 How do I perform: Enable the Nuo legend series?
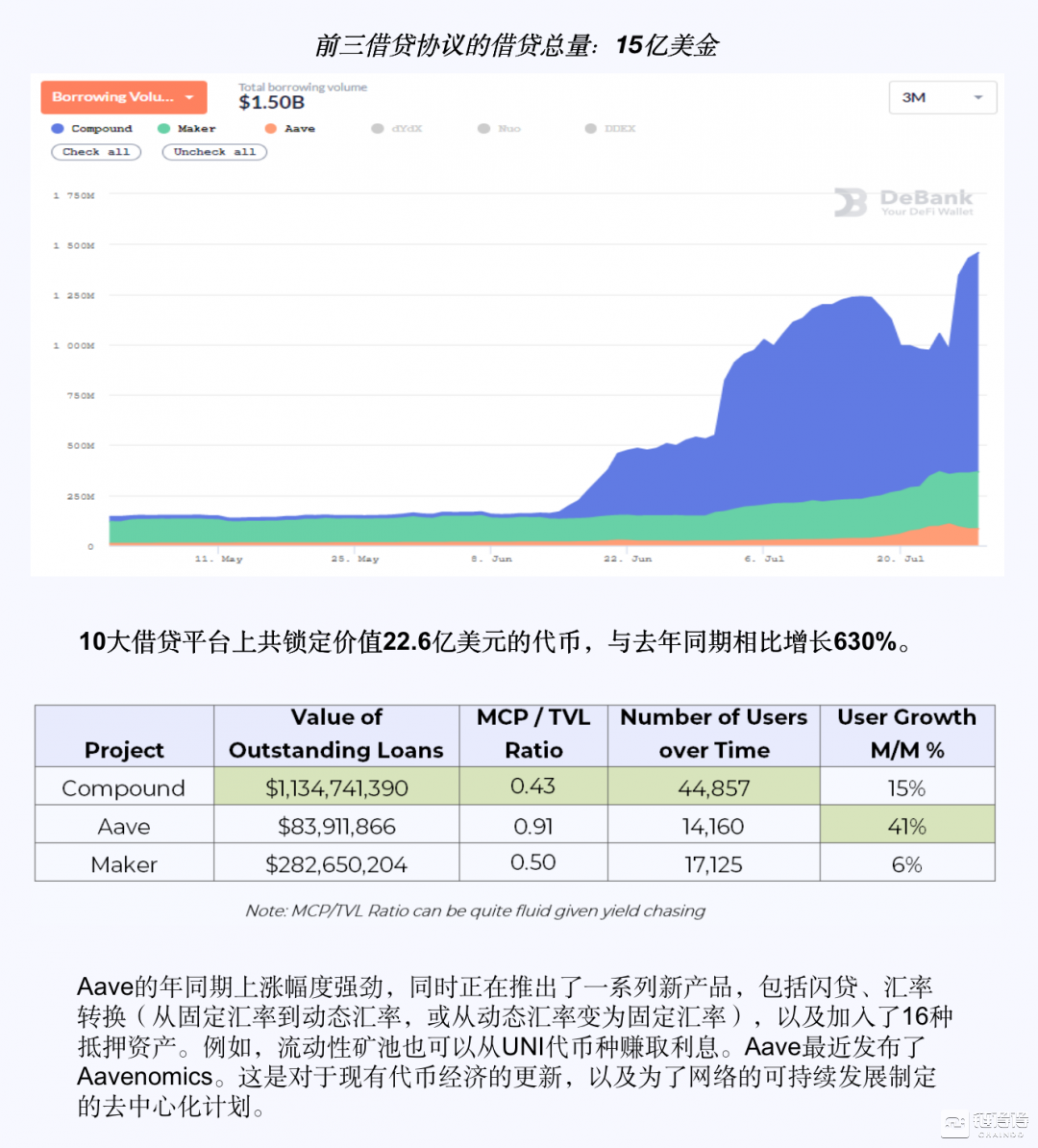pyautogui.click(x=500, y=128)
